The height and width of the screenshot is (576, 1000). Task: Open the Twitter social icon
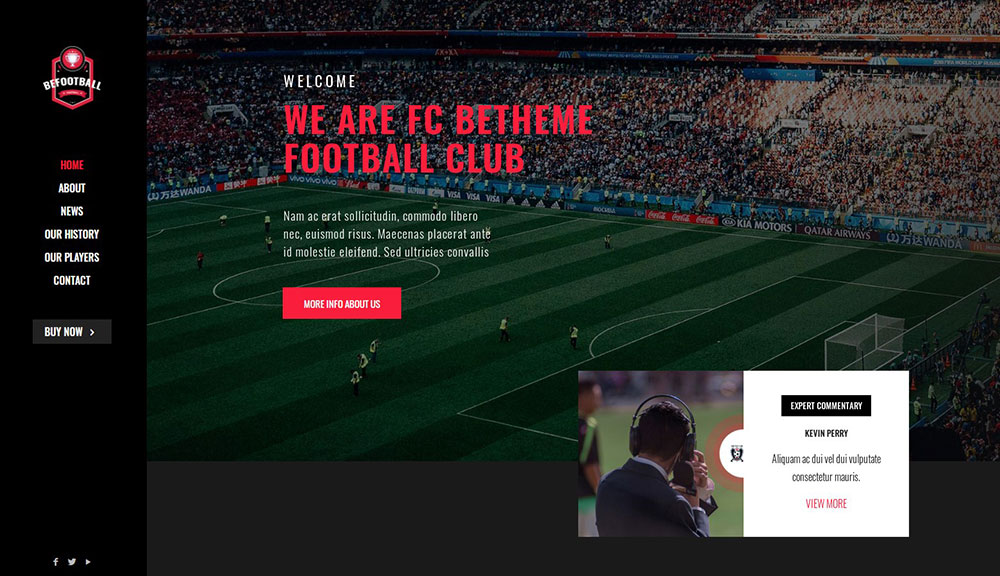coord(72,562)
